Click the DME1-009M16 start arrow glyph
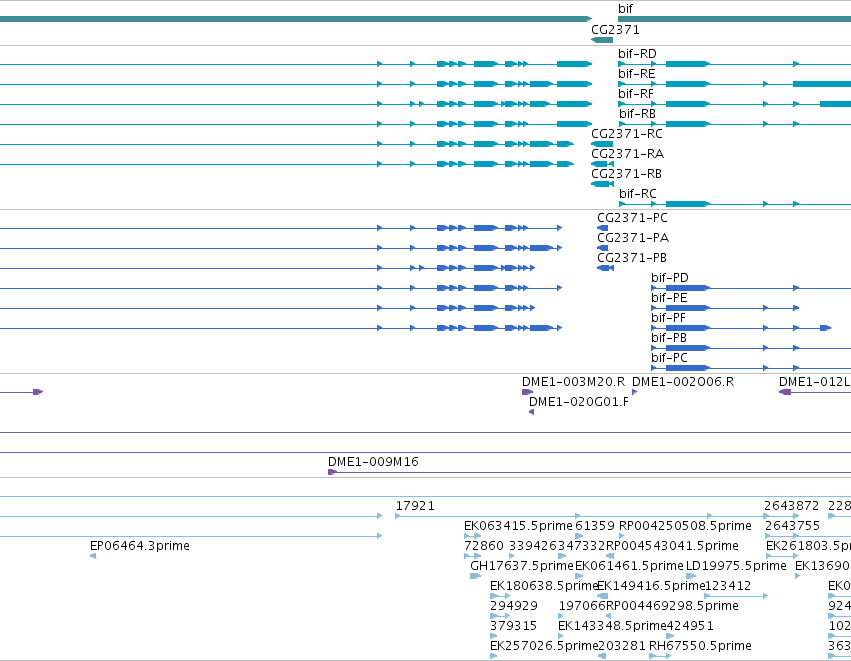 coord(333,472)
